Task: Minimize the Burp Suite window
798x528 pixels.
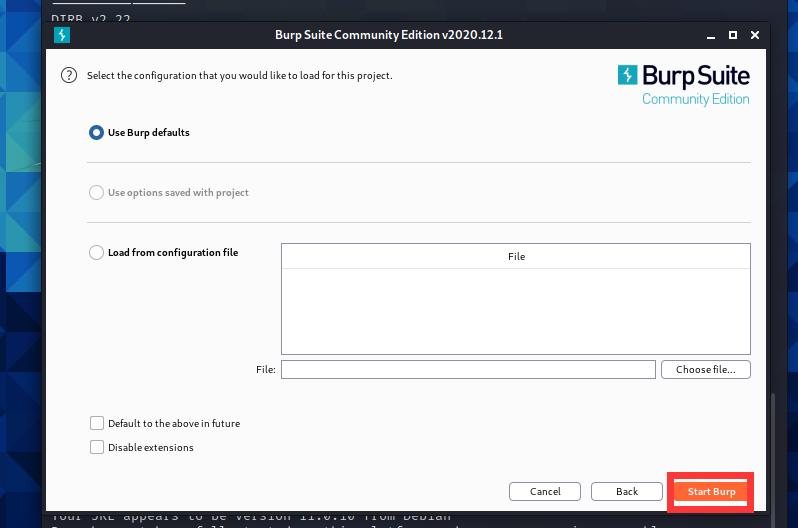Action: point(711,35)
